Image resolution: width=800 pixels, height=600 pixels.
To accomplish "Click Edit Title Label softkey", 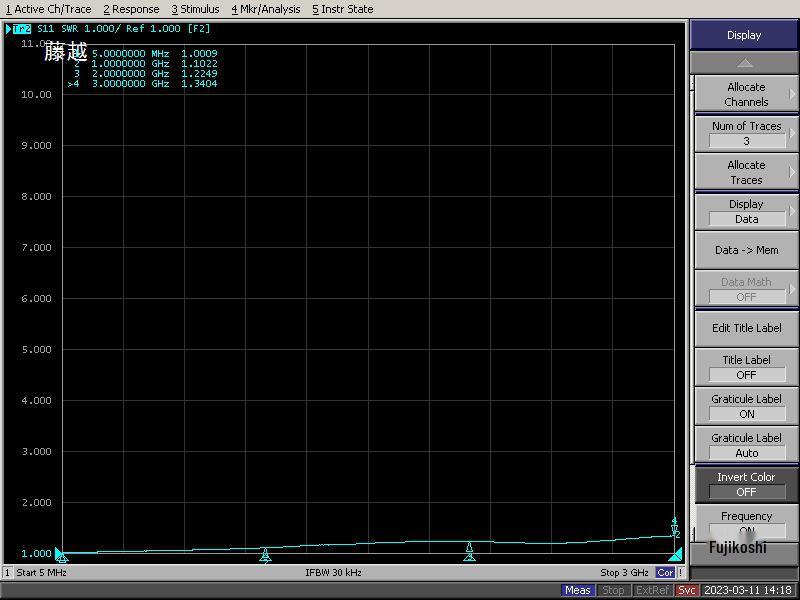I will 746,328.
